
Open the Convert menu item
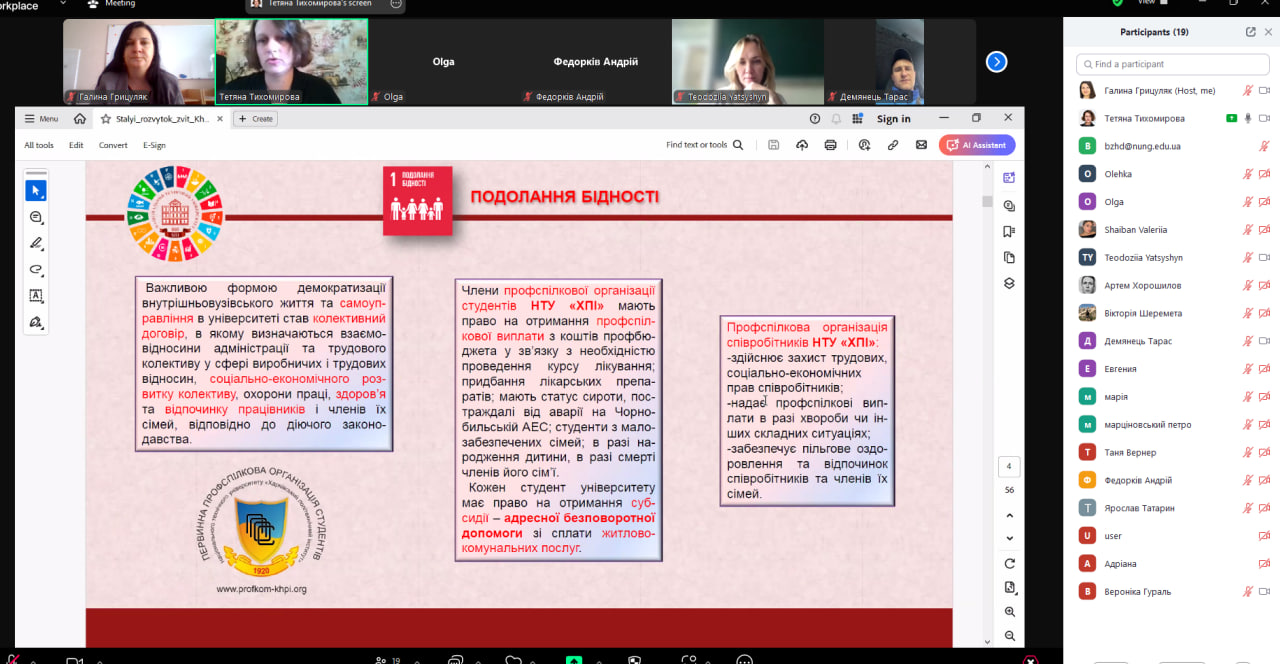[113, 145]
